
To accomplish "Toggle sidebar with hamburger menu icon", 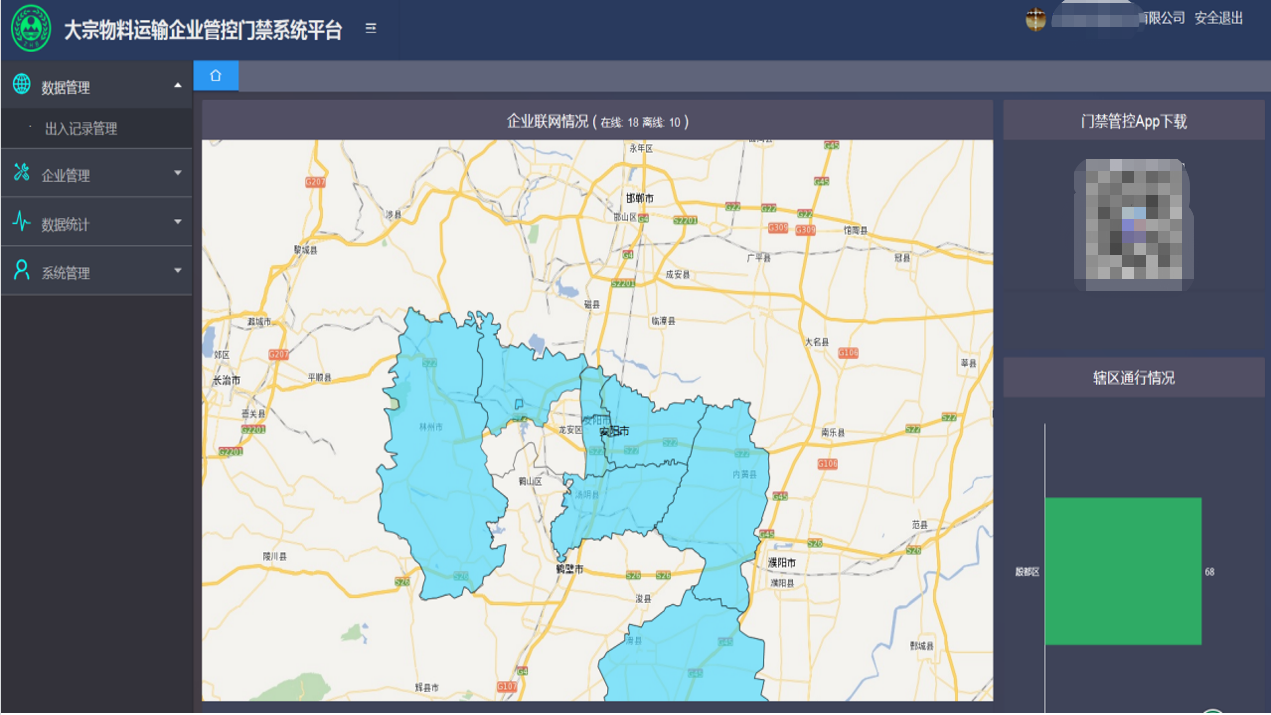I will point(371,29).
